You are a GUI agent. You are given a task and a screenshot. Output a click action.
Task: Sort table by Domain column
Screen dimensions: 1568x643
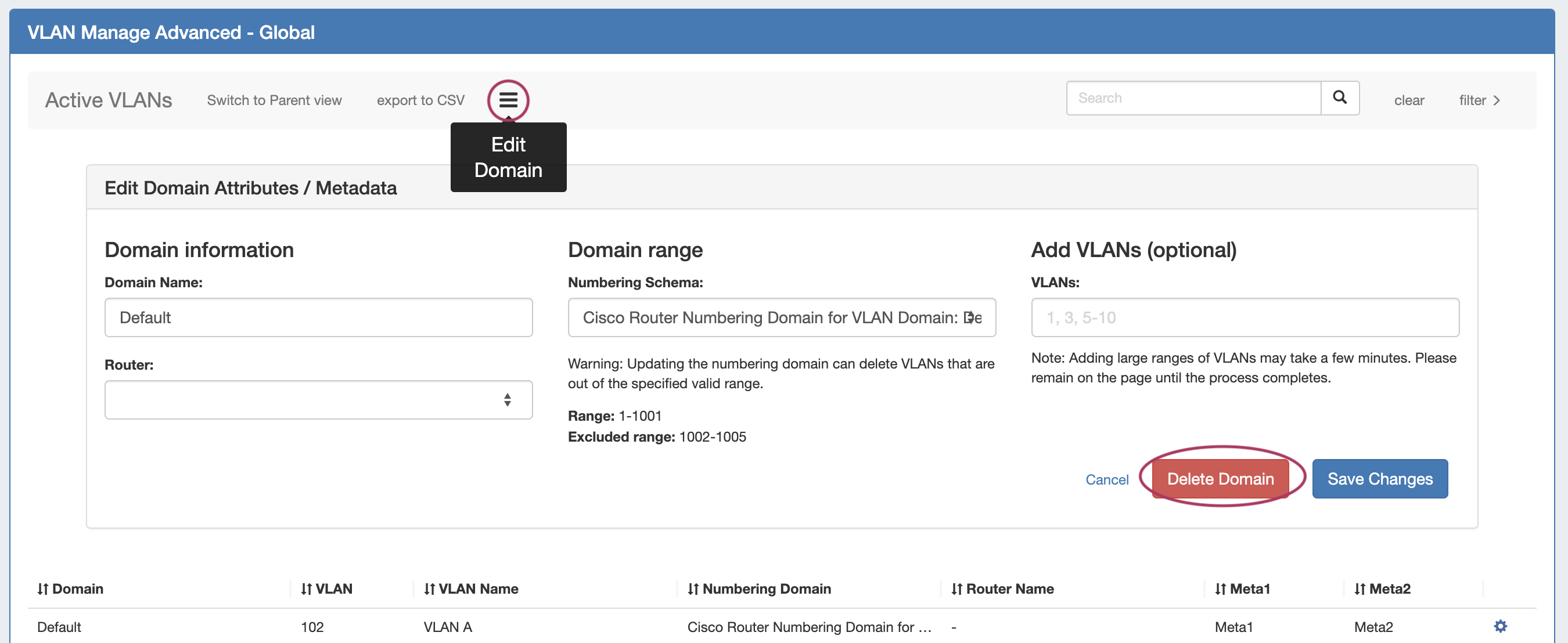pos(70,588)
